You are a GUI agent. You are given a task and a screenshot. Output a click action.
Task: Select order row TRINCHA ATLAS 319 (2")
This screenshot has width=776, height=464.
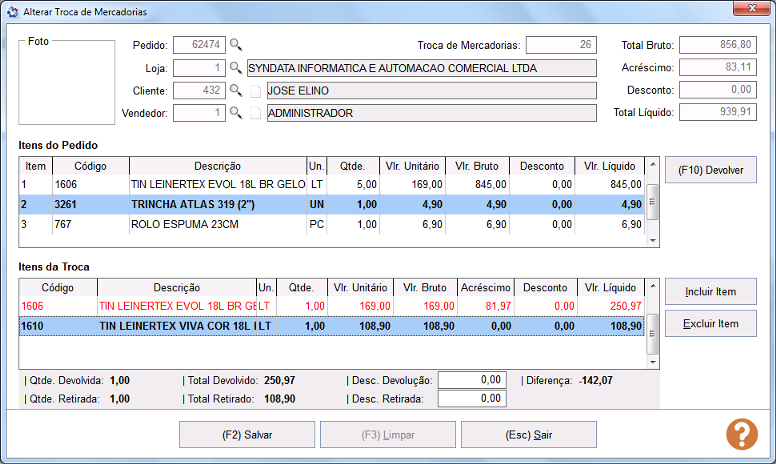[332, 204]
